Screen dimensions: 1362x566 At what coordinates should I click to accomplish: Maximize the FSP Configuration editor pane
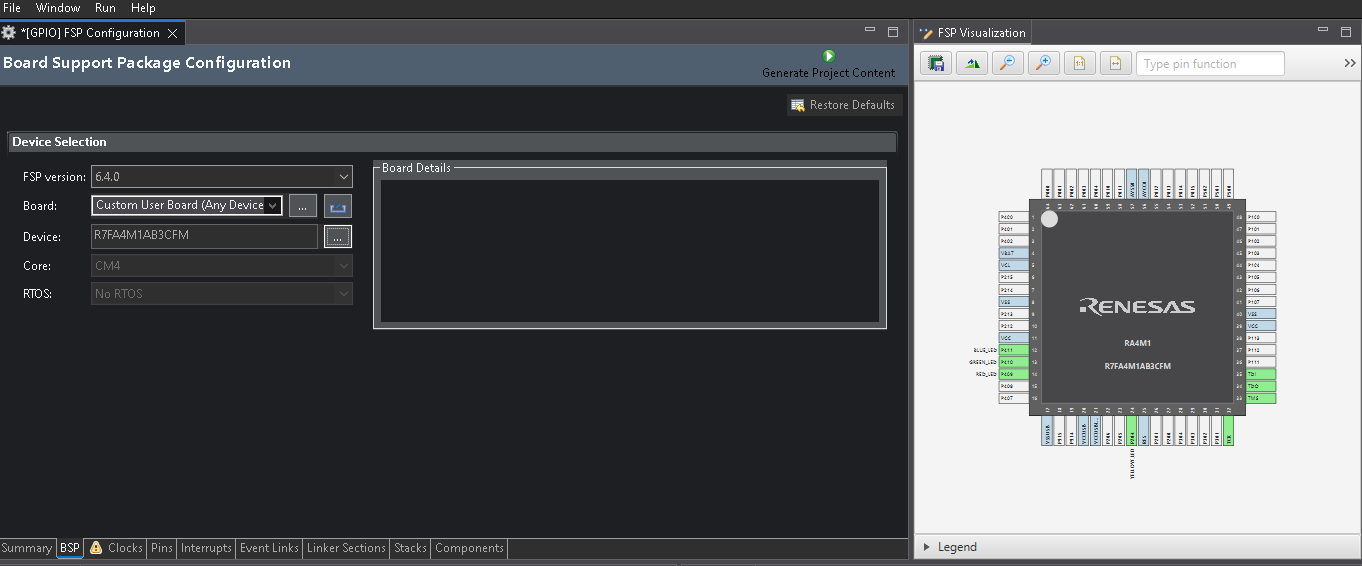coord(893,32)
